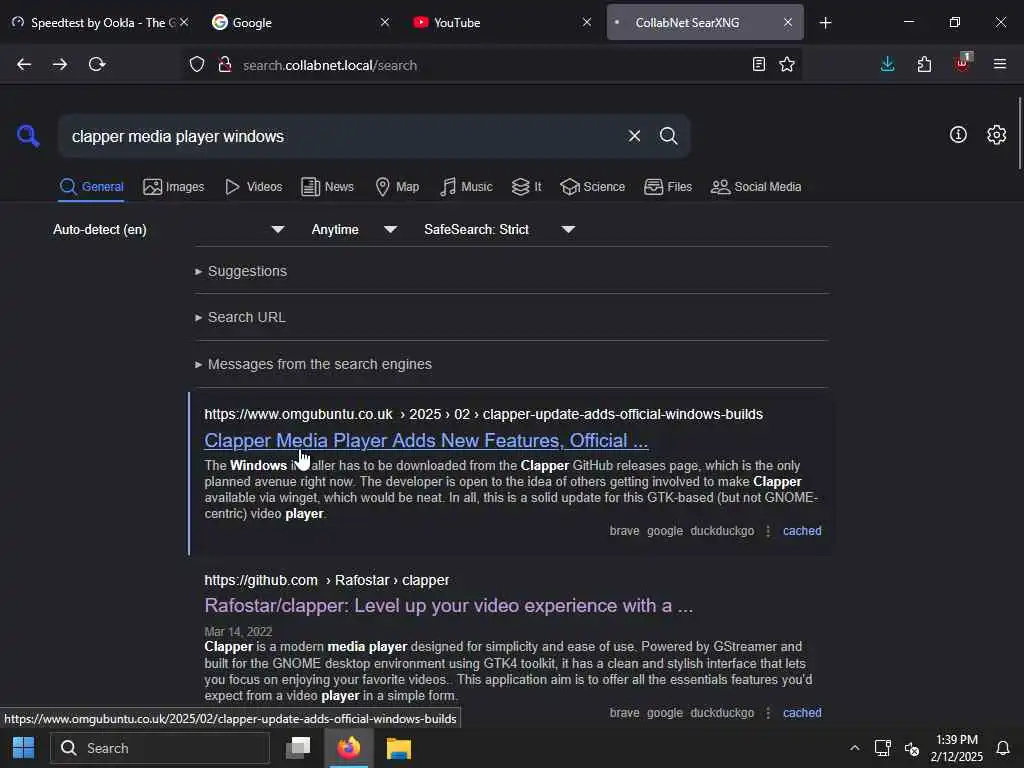1024x768 pixels.
Task: Open Task View on the taskbar
Action: 298,748
